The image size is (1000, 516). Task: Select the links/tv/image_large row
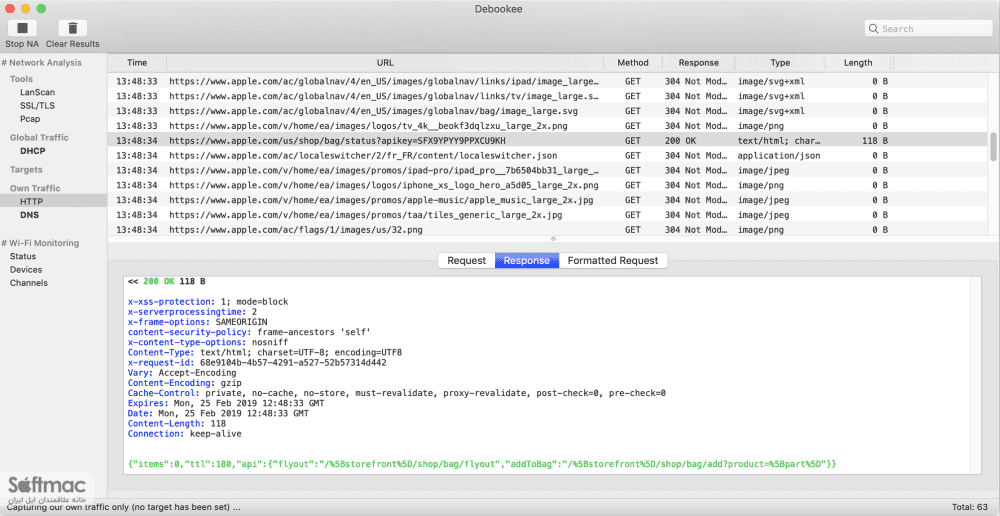pyautogui.click(x=548, y=96)
